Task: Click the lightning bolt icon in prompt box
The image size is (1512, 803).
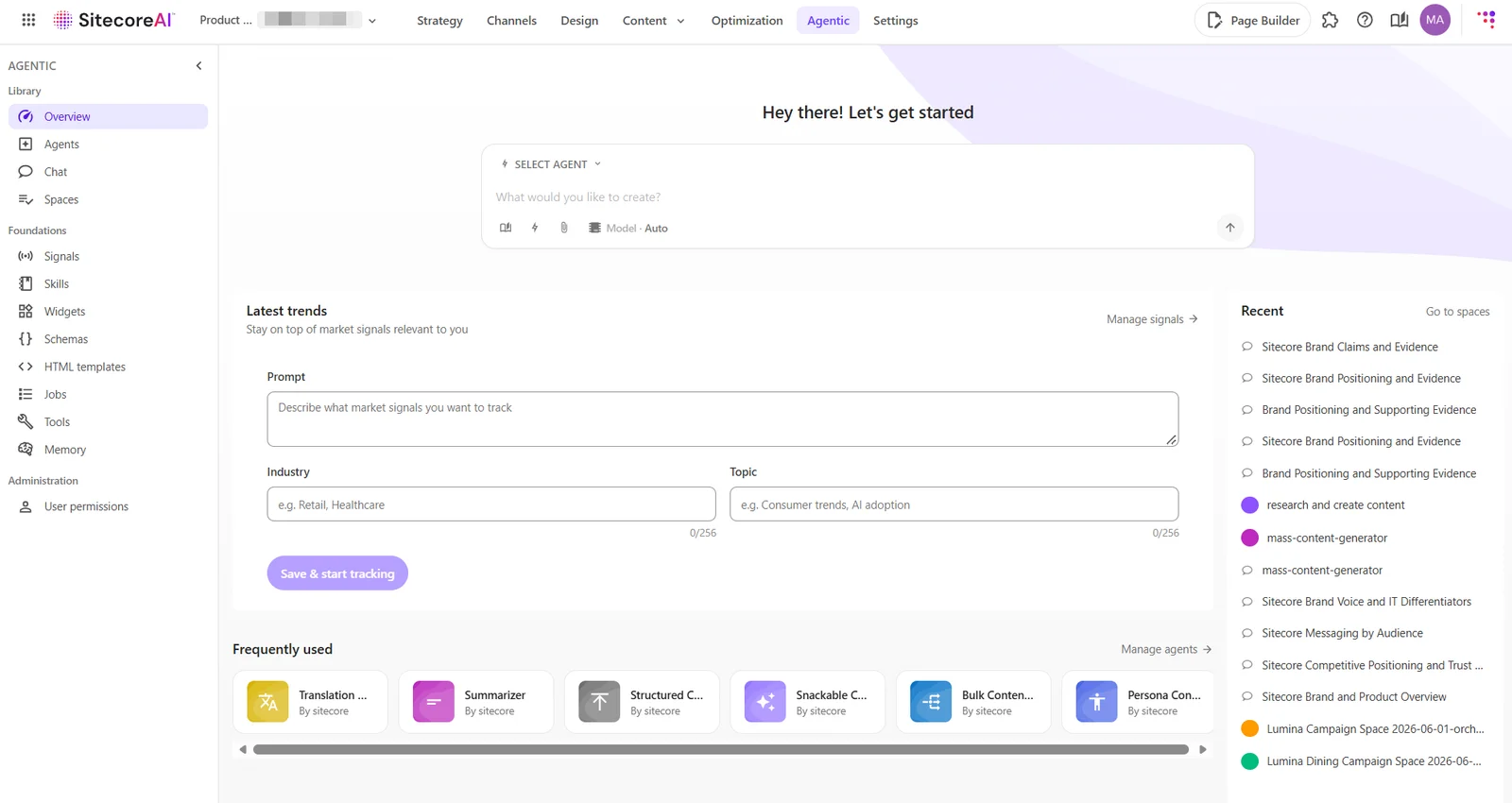Action: pos(535,228)
